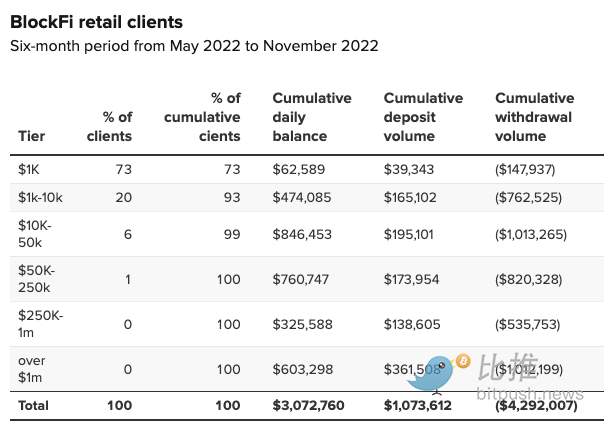
Task: Select the '$50K-250k' tier cell
Action: [37, 279]
